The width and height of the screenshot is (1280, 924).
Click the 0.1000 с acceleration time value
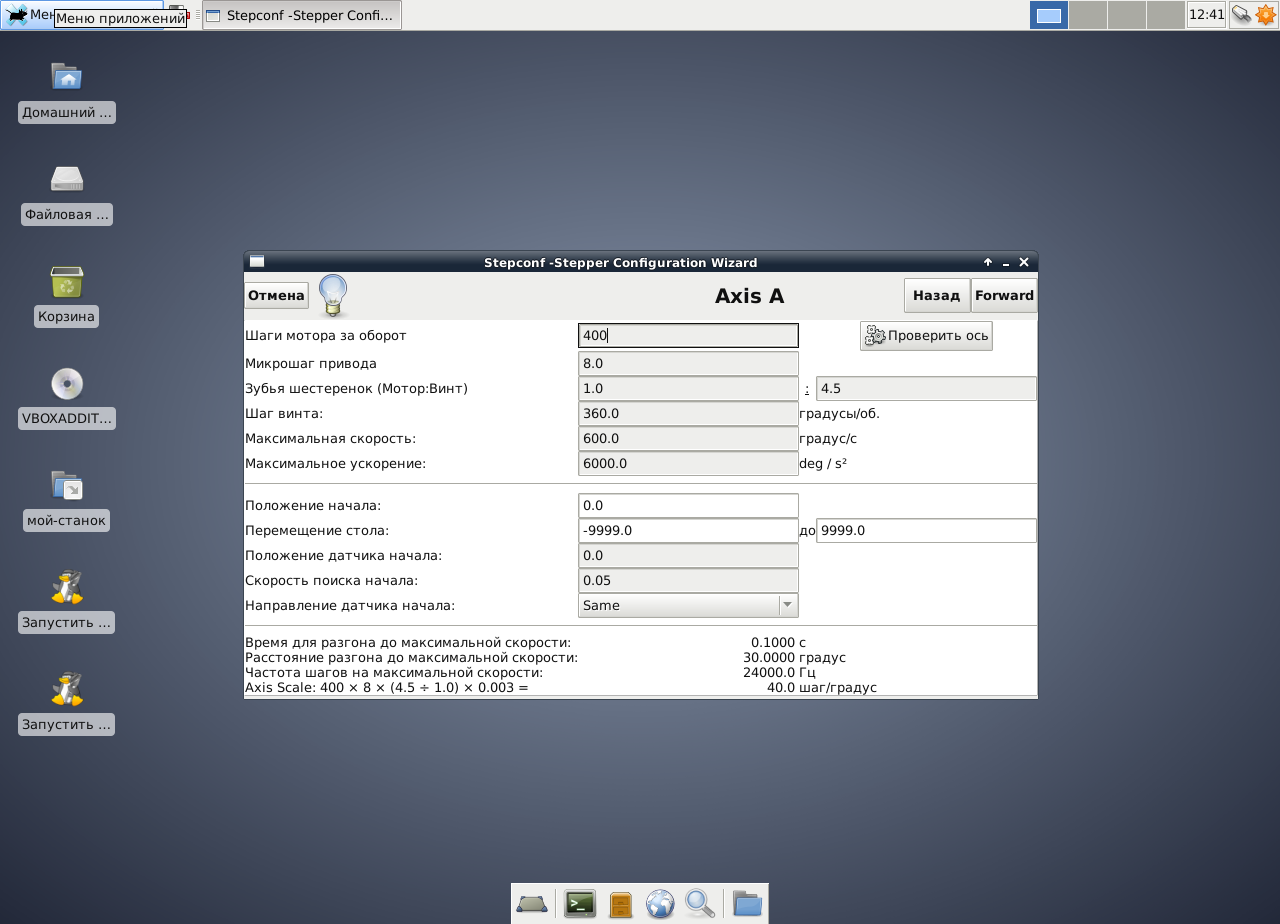778,643
